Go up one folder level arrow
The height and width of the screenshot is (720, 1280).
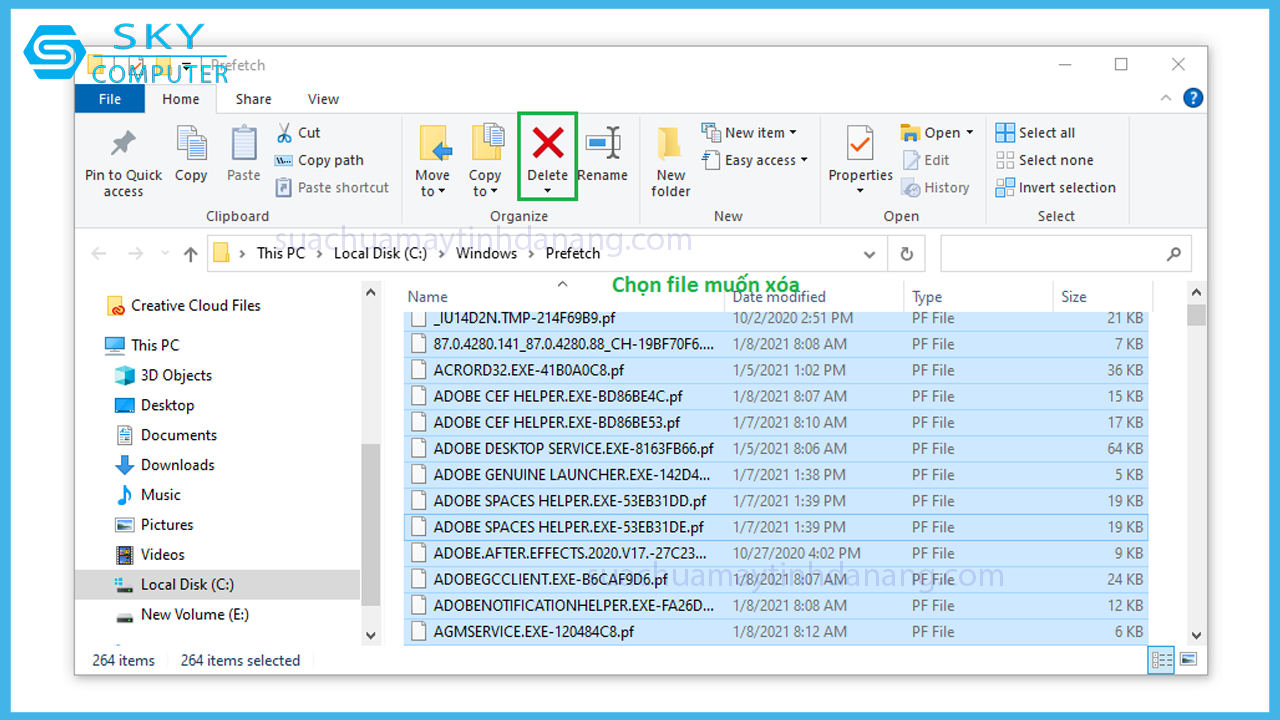pyautogui.click(x=190, y=254)
